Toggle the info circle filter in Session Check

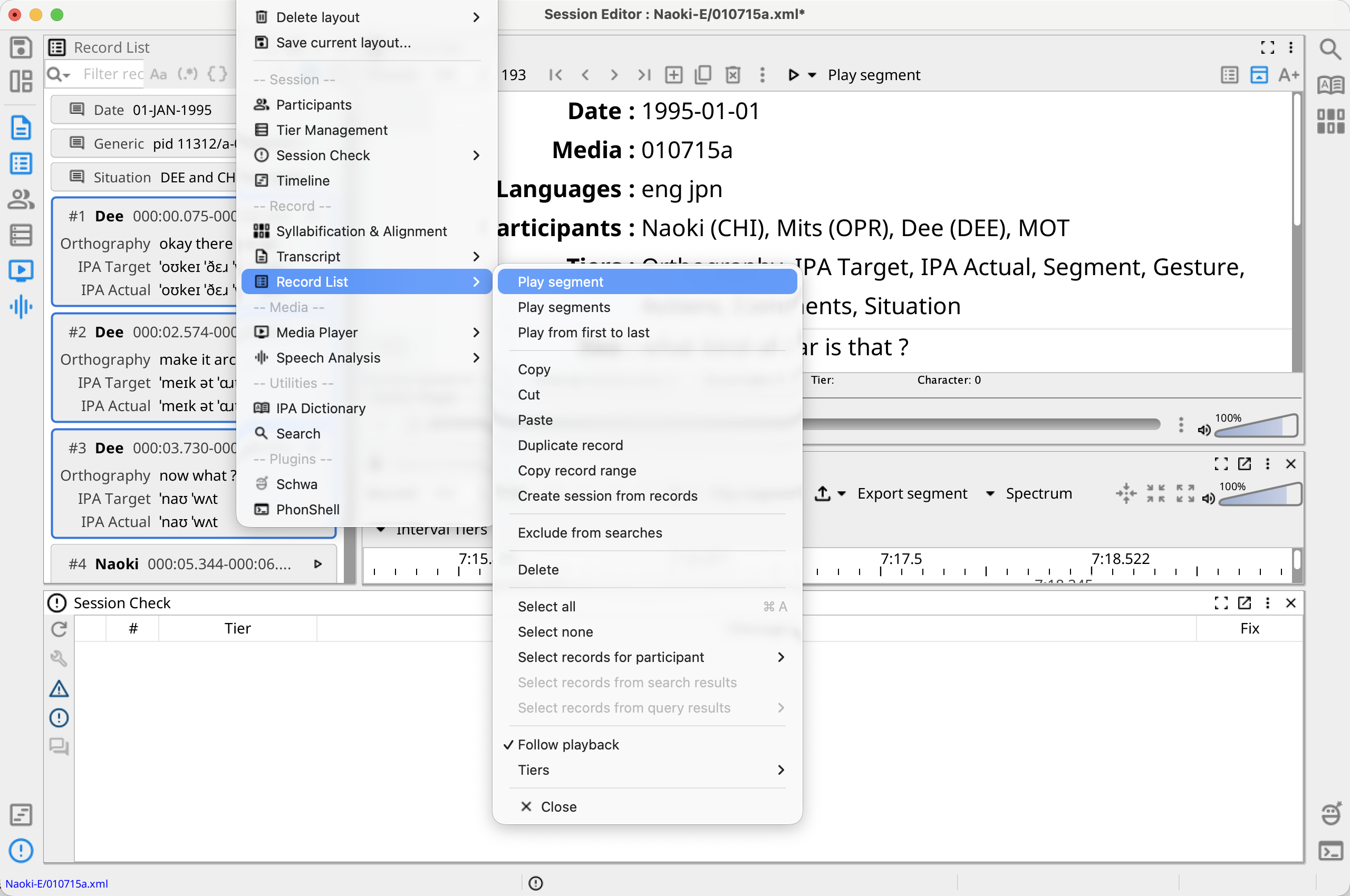(x=59, y=718)
